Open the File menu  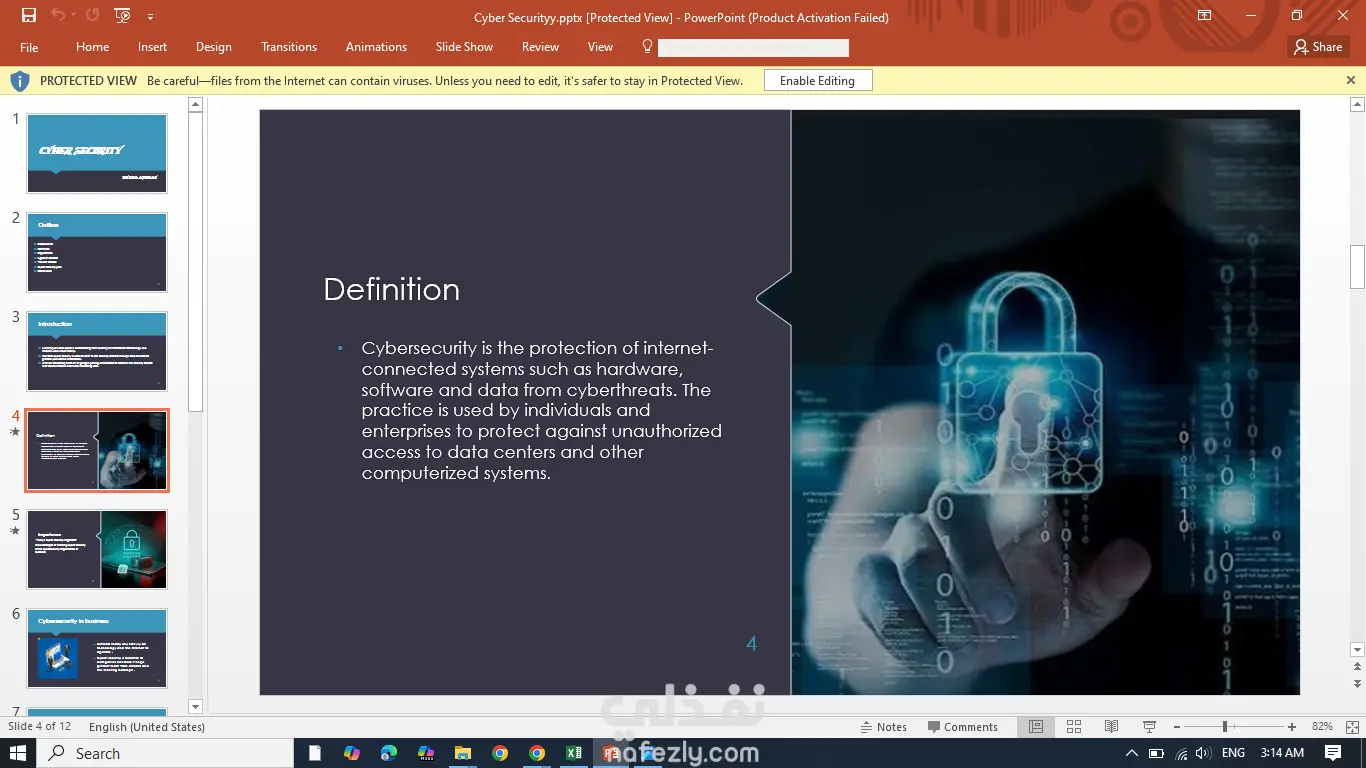[29, 47]
